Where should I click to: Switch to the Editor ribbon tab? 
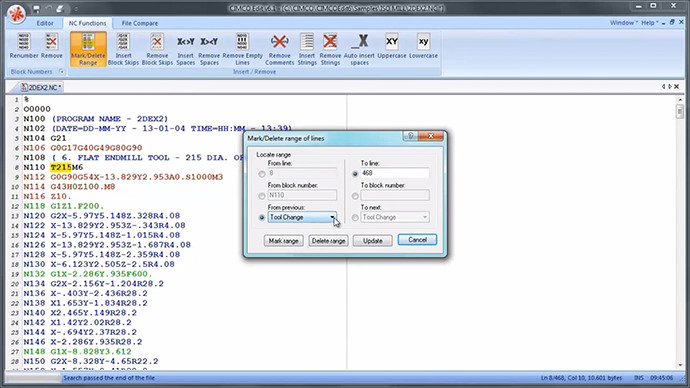tap(45, 23)
